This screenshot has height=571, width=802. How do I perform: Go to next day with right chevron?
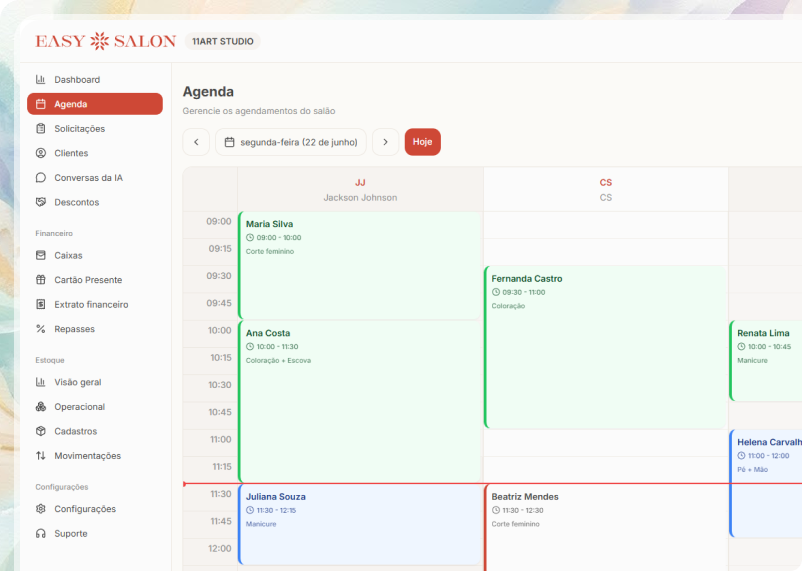(385, 142)
